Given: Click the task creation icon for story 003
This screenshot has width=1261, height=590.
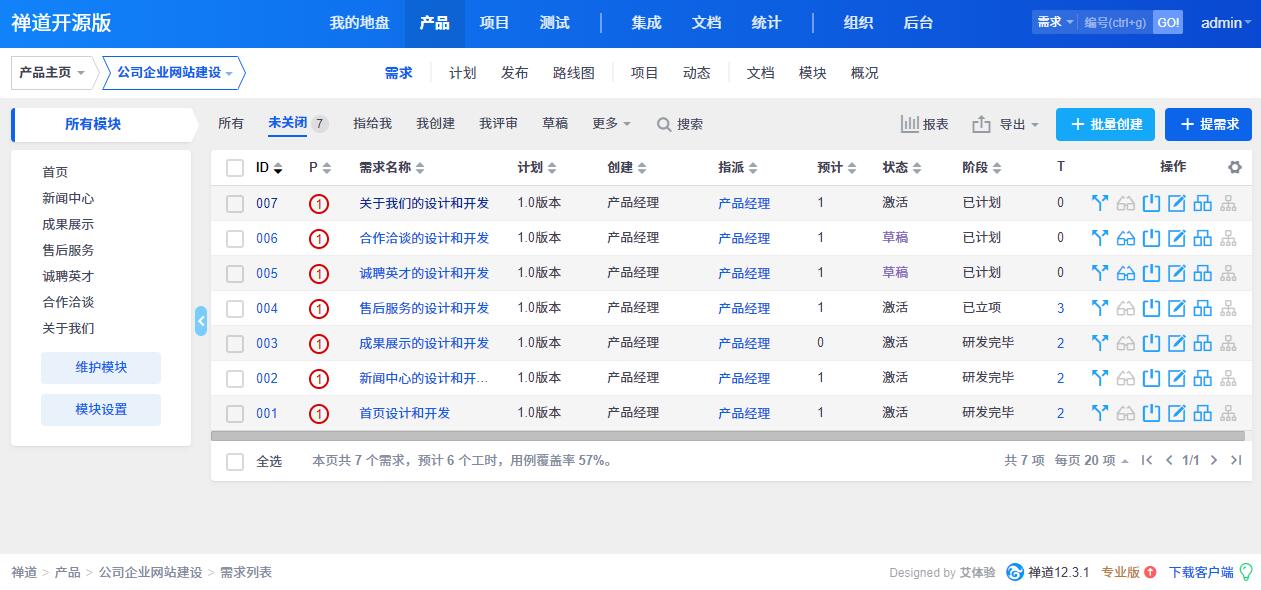Looking at the screenshot, I should click(1151, 343).
